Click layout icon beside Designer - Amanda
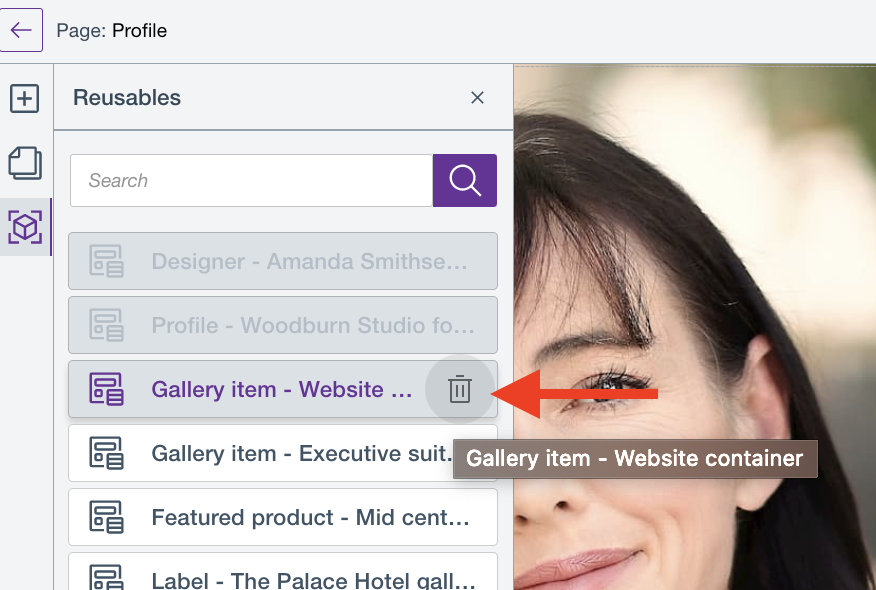This screenshot has height=590, width=876. pyautogui.click(x=106, y=262)
